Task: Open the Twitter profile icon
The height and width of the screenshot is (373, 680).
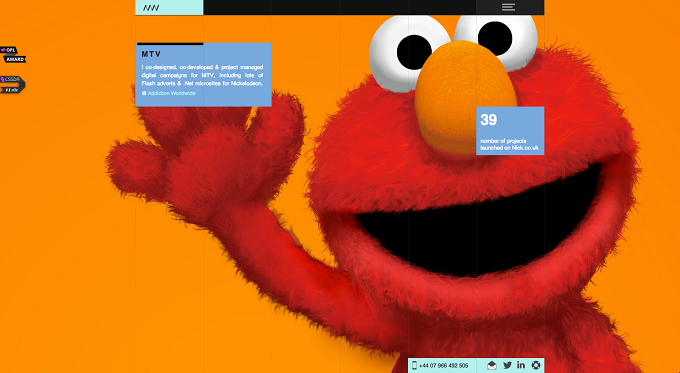Action: 507,365
